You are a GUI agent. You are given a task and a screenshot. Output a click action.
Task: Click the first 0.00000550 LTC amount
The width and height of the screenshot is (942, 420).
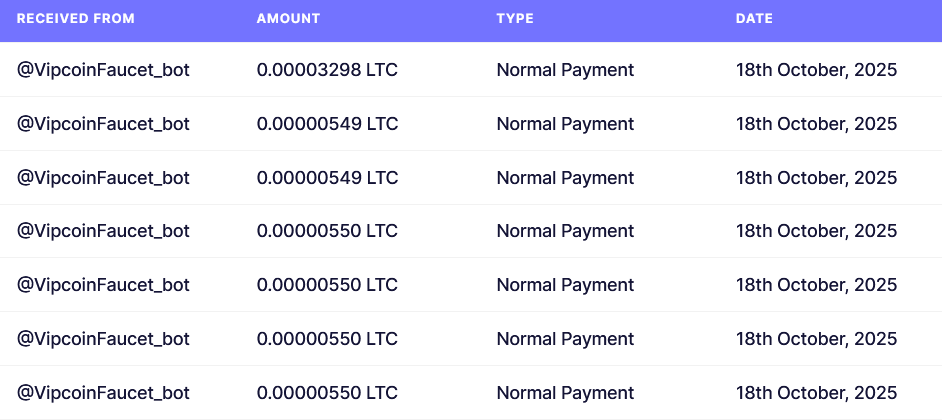(327, 231)
